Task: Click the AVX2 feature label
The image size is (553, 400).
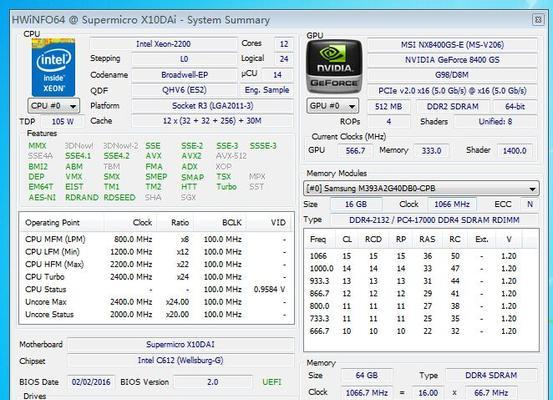Action: (x=191, y=156)
